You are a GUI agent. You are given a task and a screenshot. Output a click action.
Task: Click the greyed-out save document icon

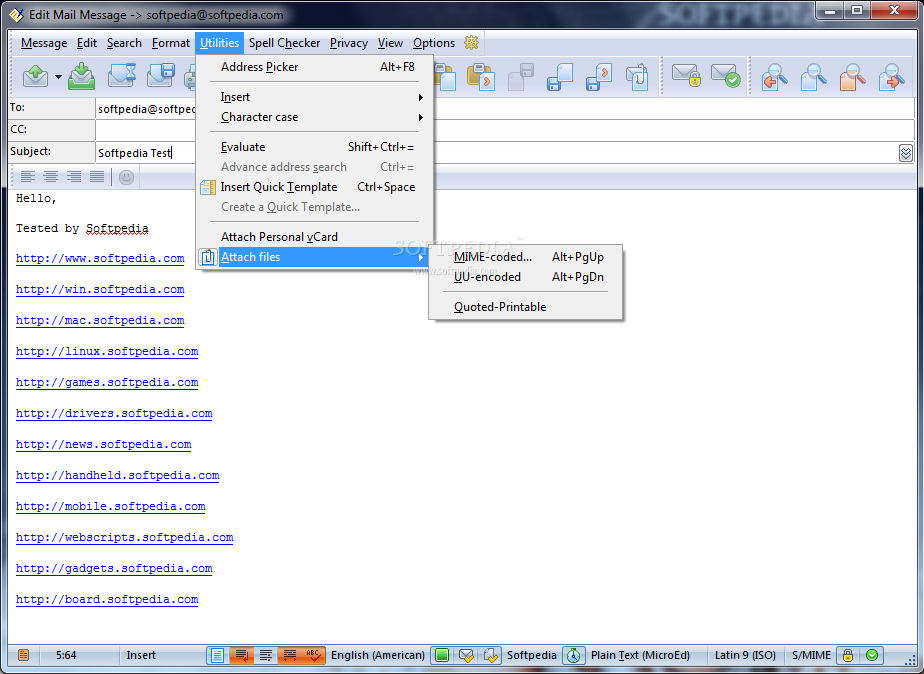click(x=521, y=77)
